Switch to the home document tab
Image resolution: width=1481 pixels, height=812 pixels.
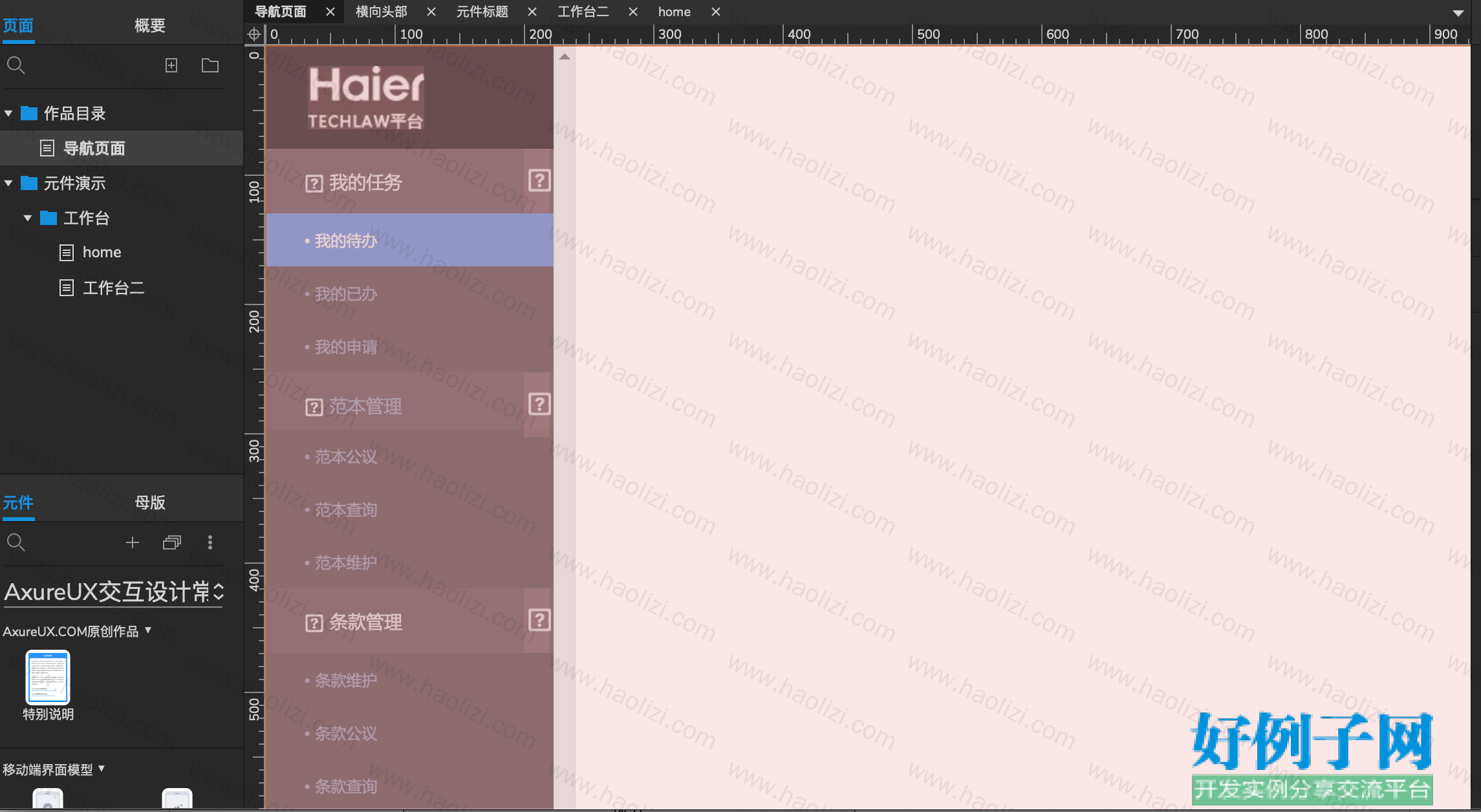[x=675, y=12]
